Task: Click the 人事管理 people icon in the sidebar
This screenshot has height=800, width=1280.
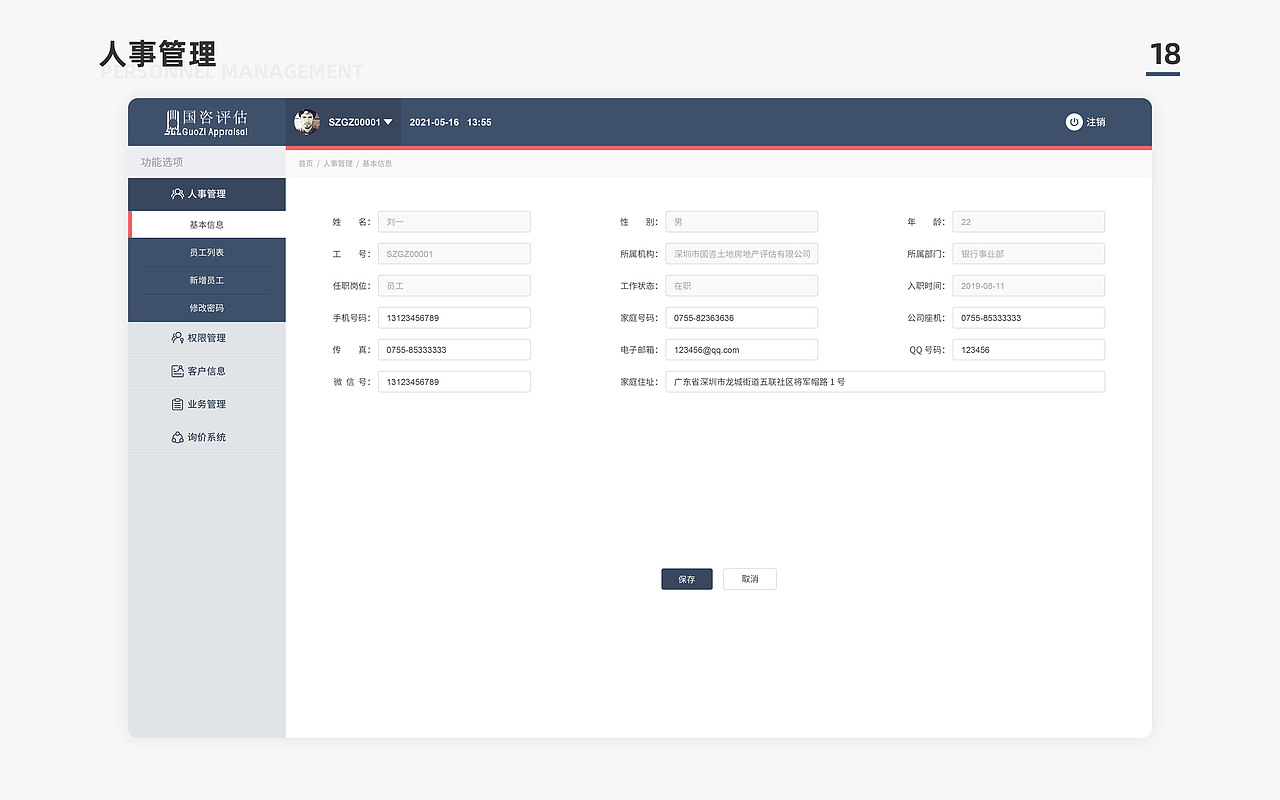Action: click(x=177, y=194)
